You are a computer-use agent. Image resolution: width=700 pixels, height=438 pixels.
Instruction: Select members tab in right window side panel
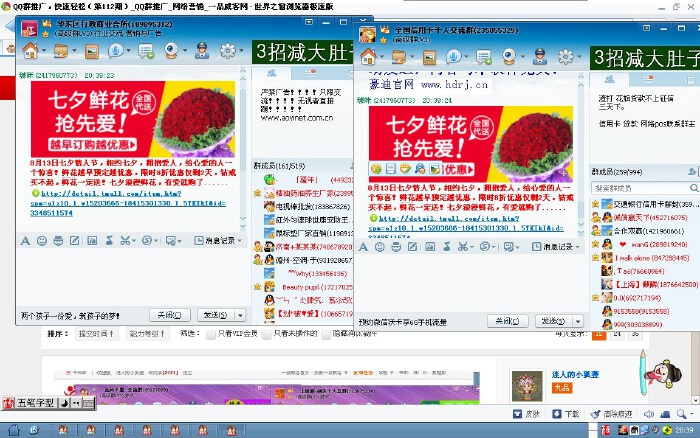pos(609,79)
